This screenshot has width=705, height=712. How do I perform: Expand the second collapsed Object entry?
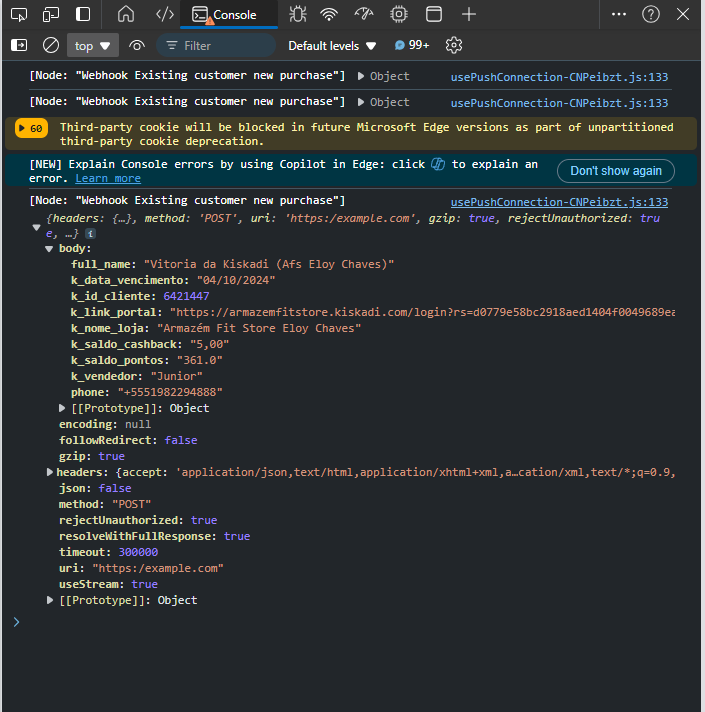click(x=361, y=102)
